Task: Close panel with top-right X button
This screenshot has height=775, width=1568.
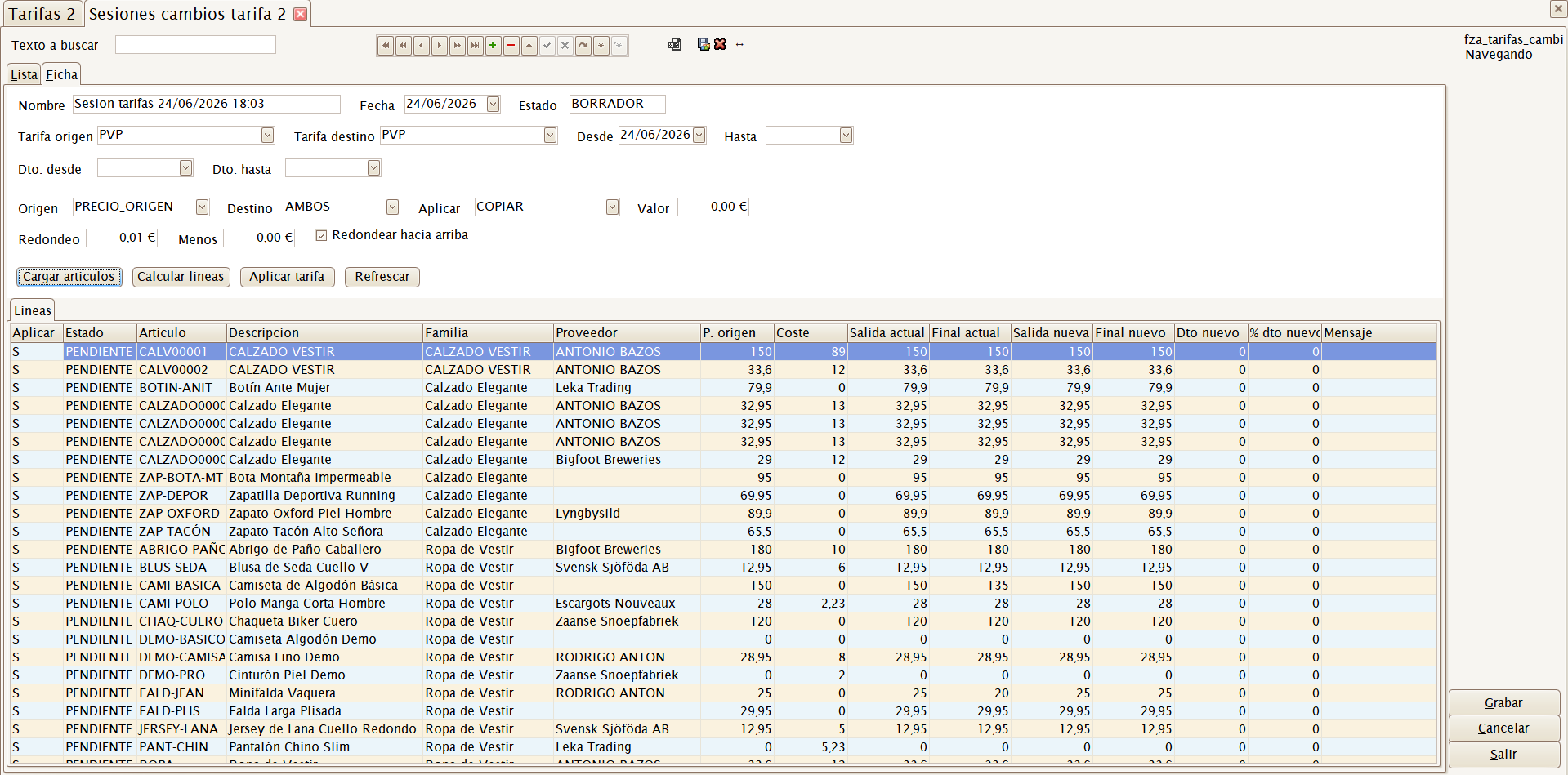Action: pos(1557,9)
